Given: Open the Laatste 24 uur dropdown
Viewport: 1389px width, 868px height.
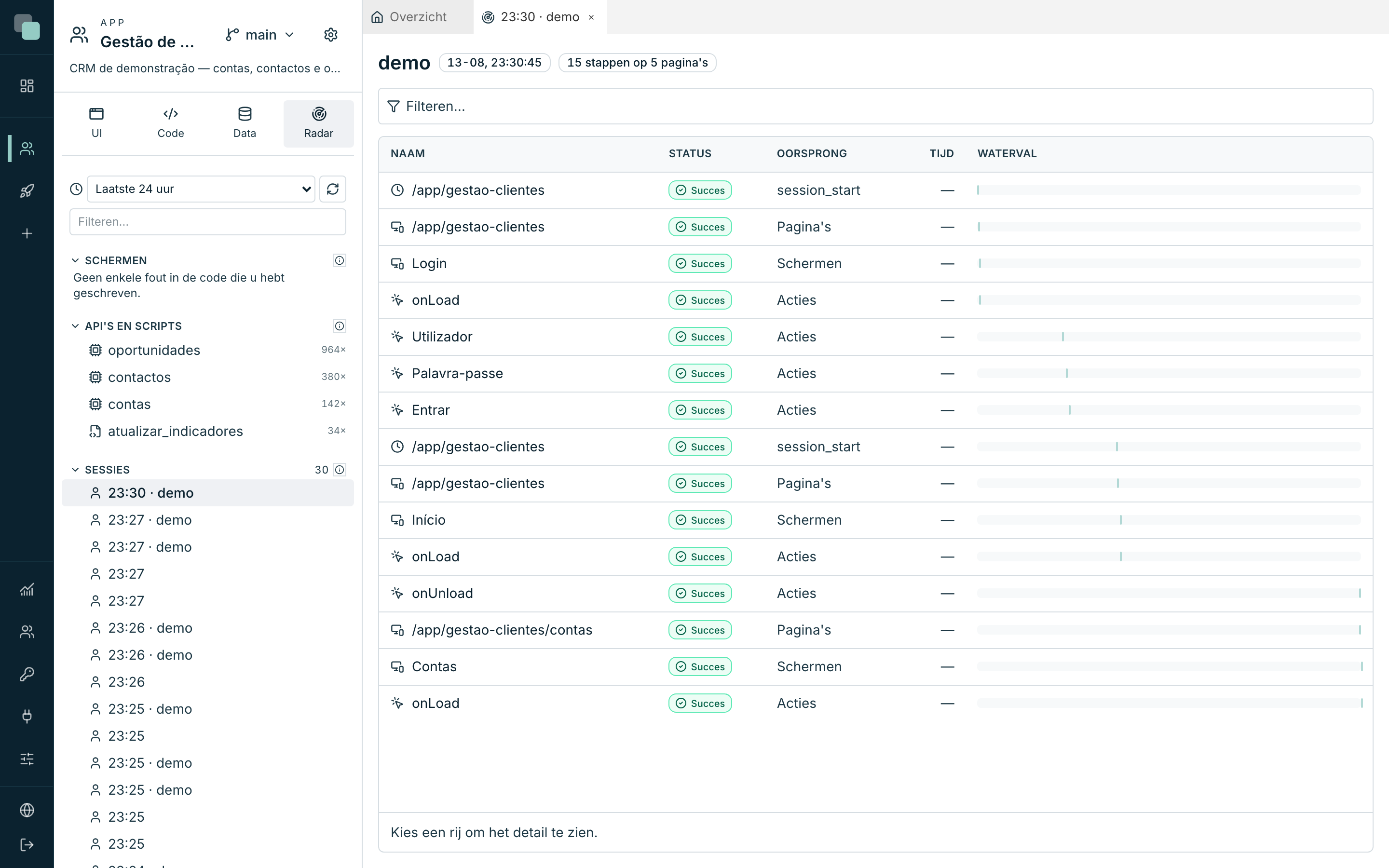Looking at the screenshot, I should tap(201, 189).
